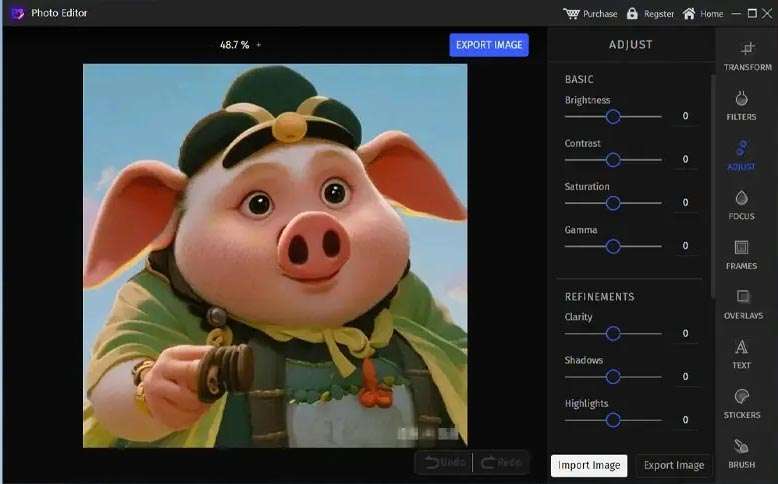Select the Brush tool
Image resolution: width=778 pixels, height=484 pixels.
click(x=741, y=453)
